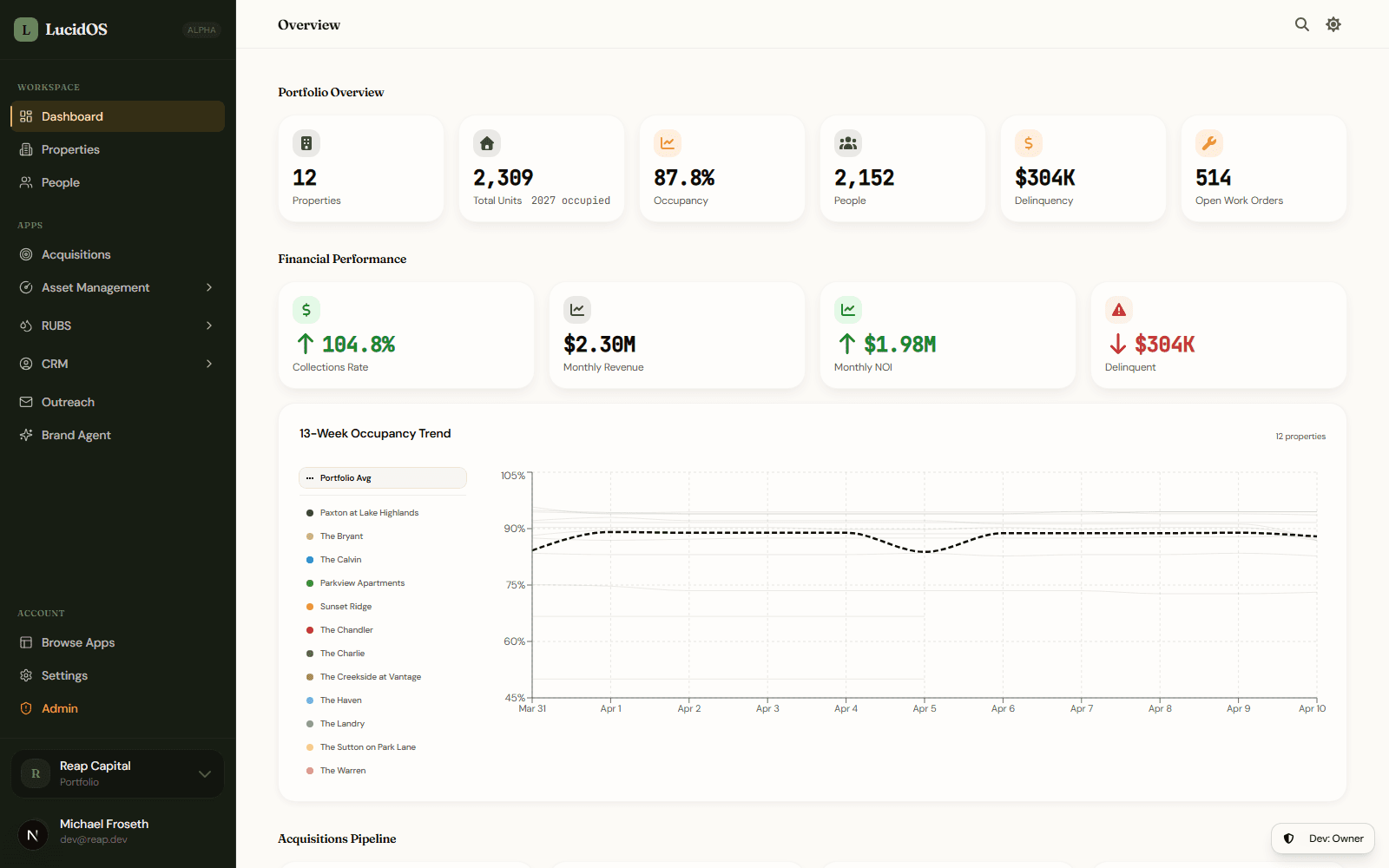Click the RUBS icon in the sidebar

click(x=26, y=325)
